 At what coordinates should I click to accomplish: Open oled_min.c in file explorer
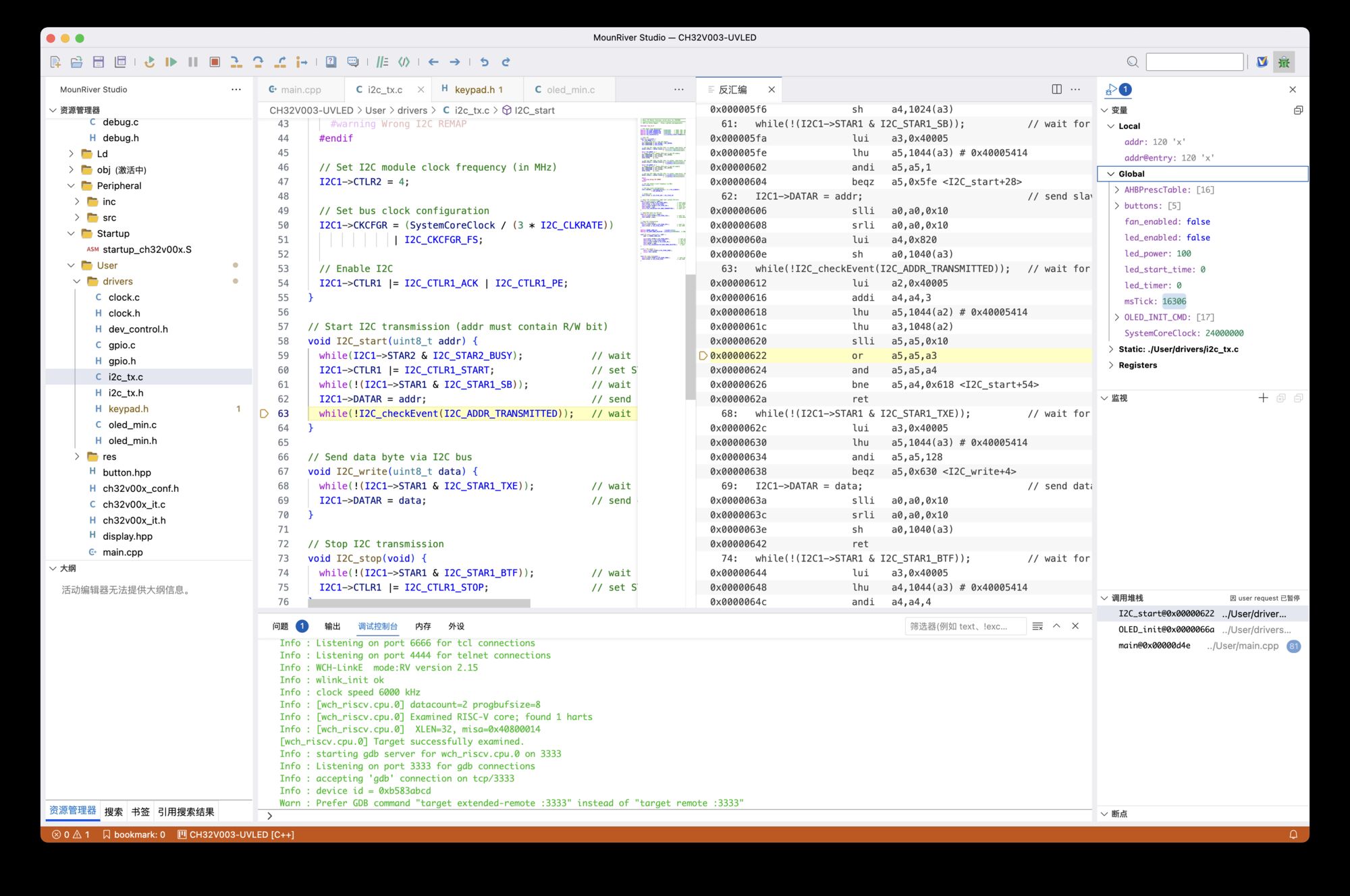(132, 424)
